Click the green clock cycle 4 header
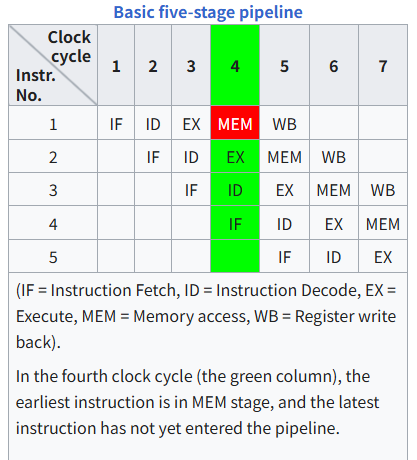The image size is (417, 460). [235, 65]
